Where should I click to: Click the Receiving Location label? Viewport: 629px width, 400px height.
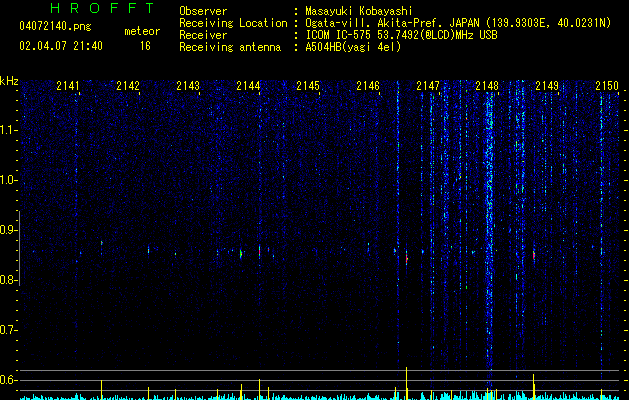(x=233, y=23)
